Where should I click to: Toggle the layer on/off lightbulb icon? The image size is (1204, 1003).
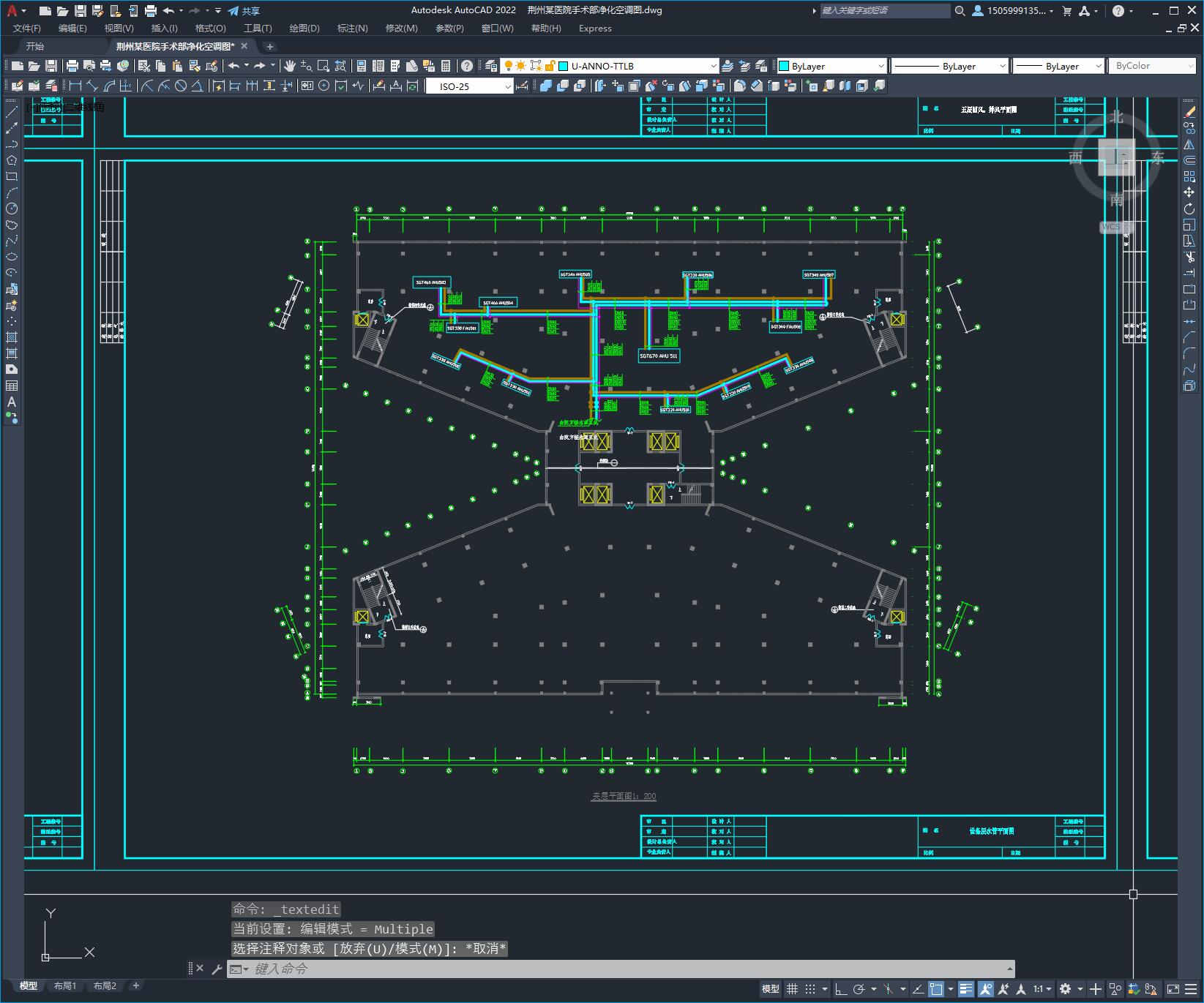click(509, 66)
